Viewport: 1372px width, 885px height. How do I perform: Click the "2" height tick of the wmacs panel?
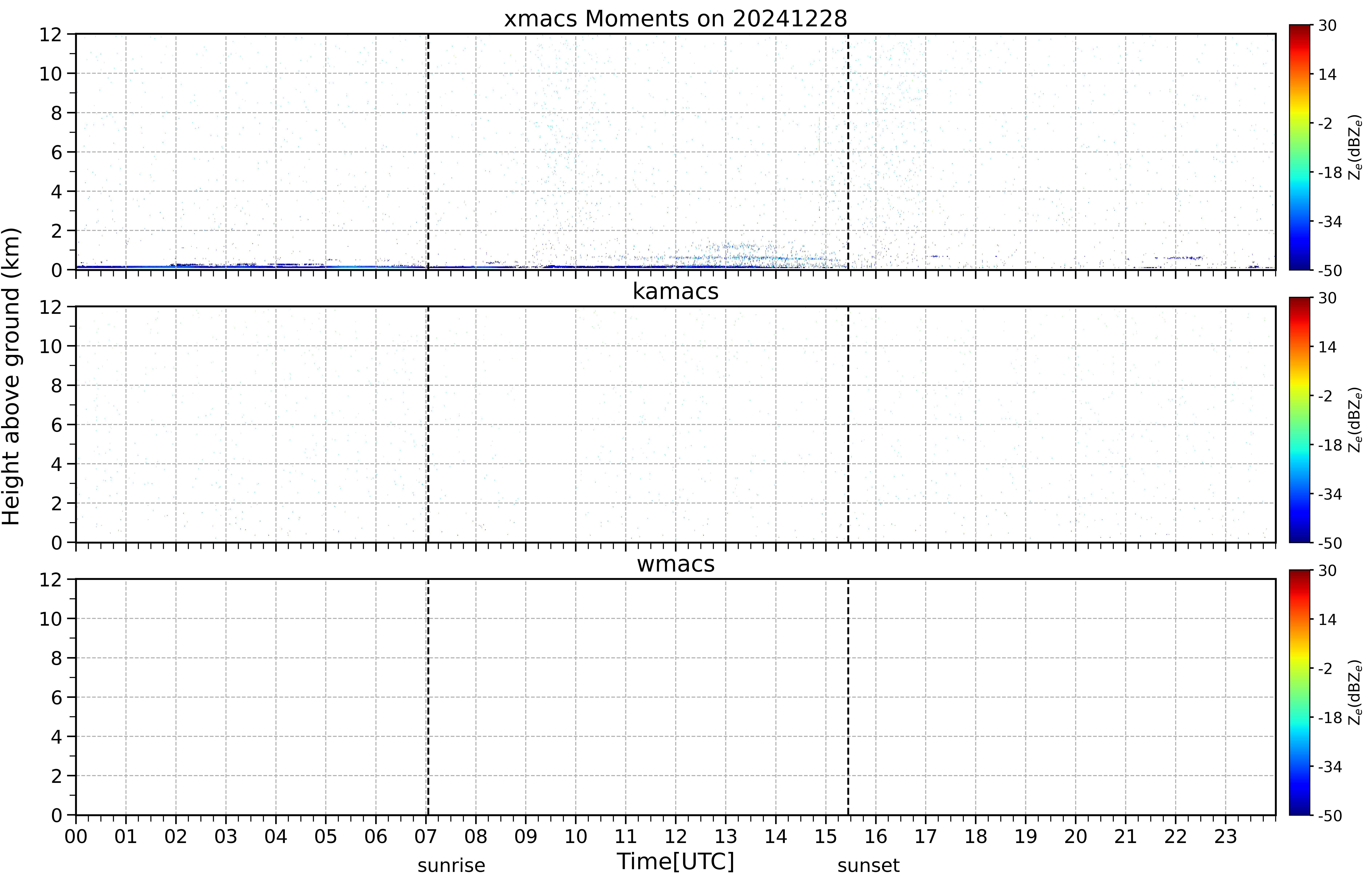tap(56, 776)
